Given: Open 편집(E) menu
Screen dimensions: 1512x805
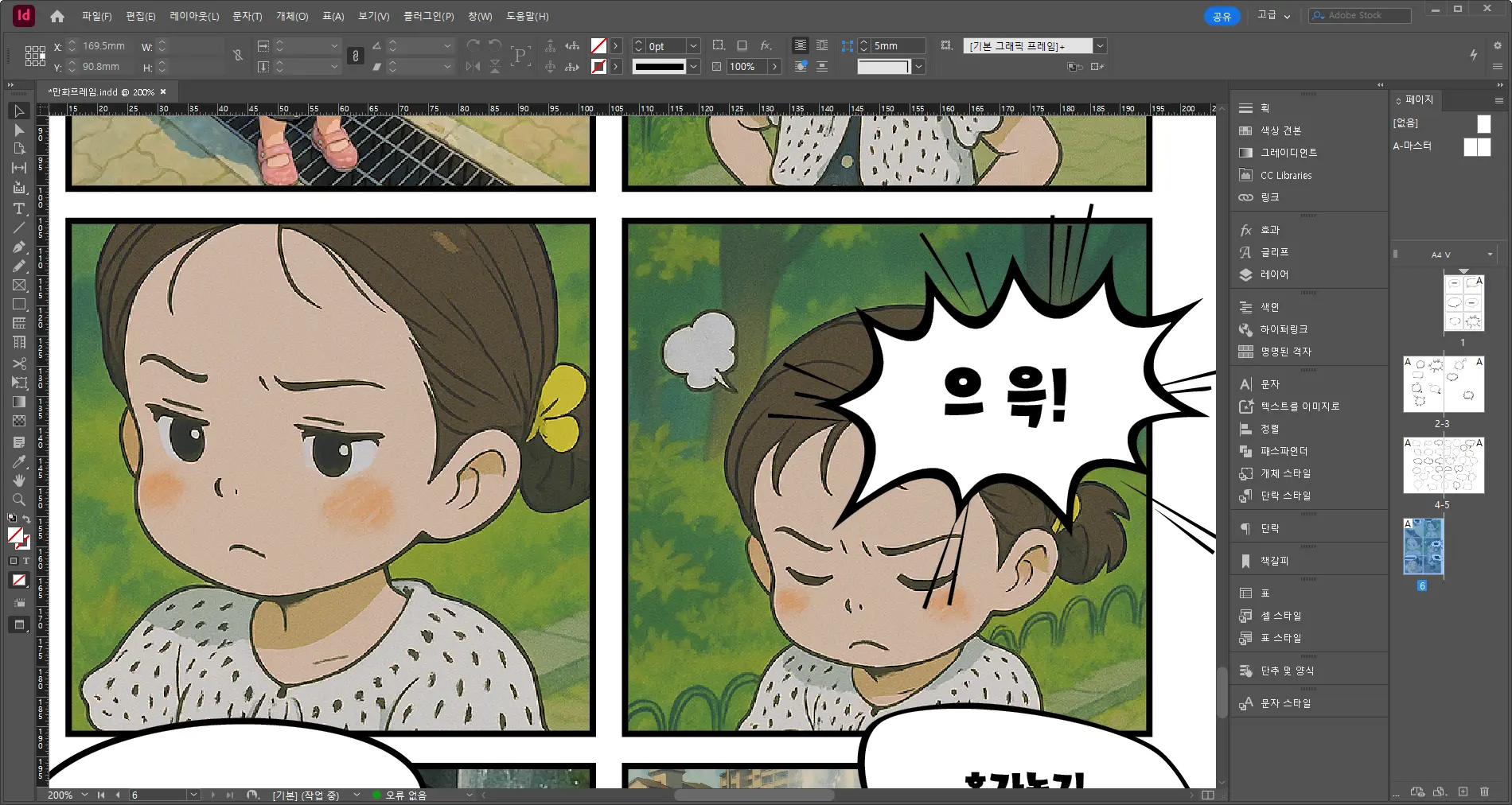Looking at the screenshot, I should pyautogui.click(x=141, y=16).
